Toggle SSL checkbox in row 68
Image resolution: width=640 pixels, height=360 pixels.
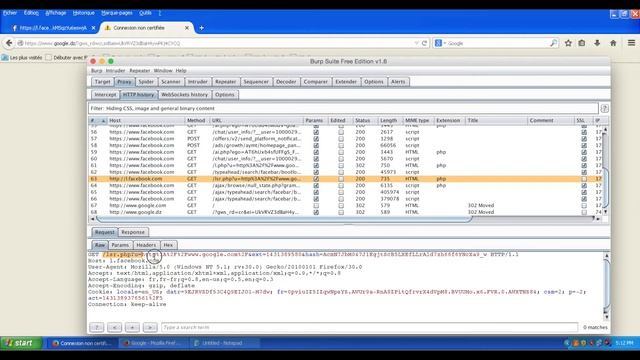pos(584,212)
